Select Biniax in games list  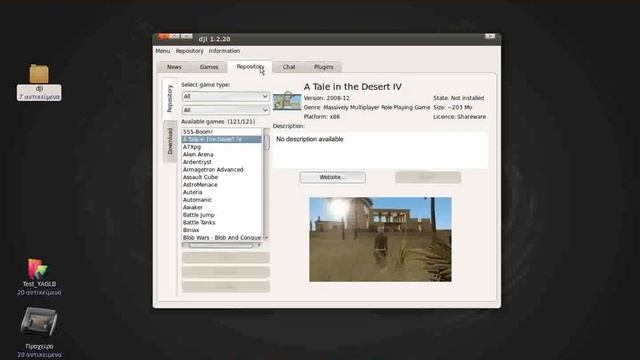222,230
